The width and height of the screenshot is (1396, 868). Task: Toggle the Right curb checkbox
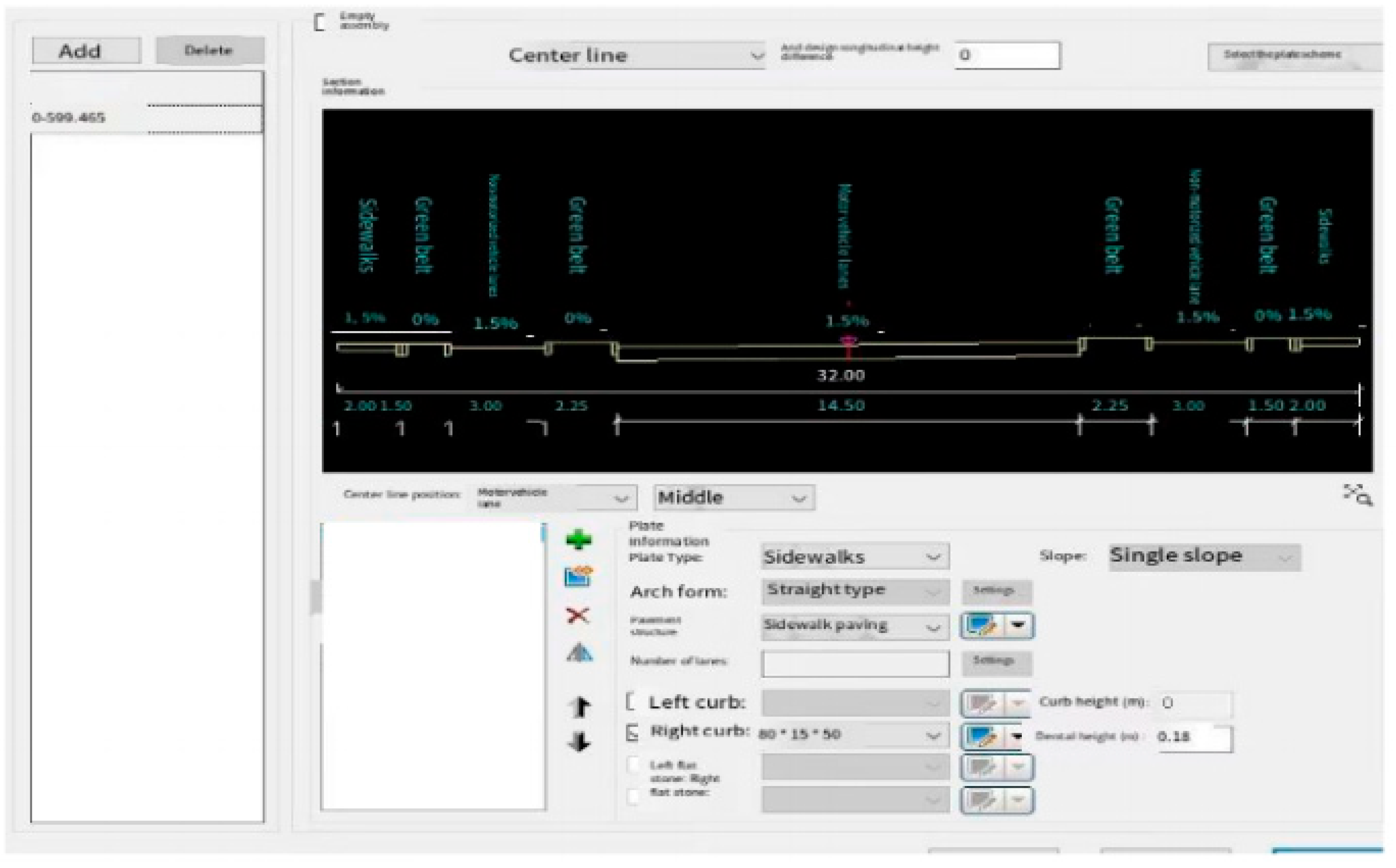tap(632, 733)
